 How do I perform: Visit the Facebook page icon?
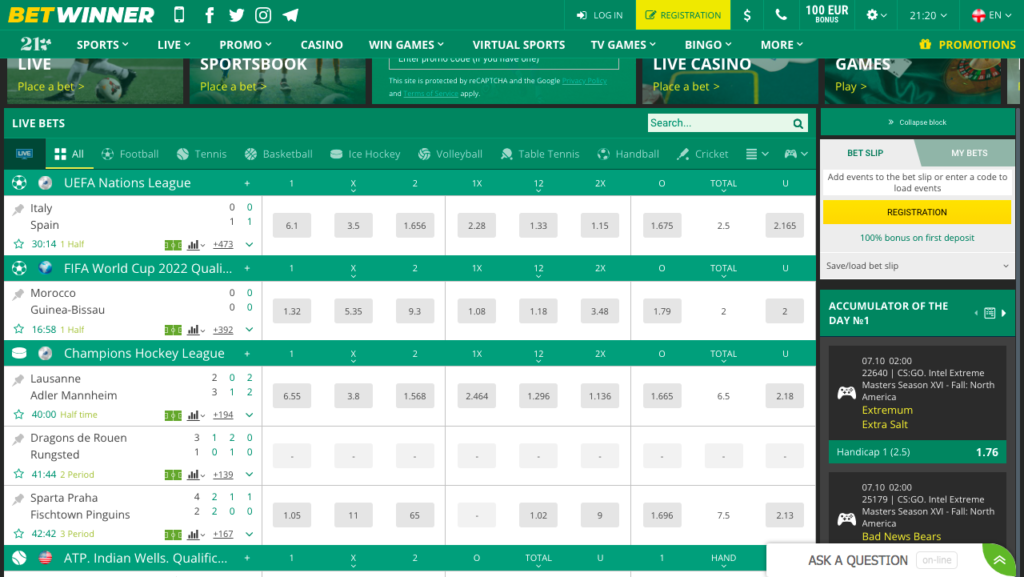(x=209, y=15)
